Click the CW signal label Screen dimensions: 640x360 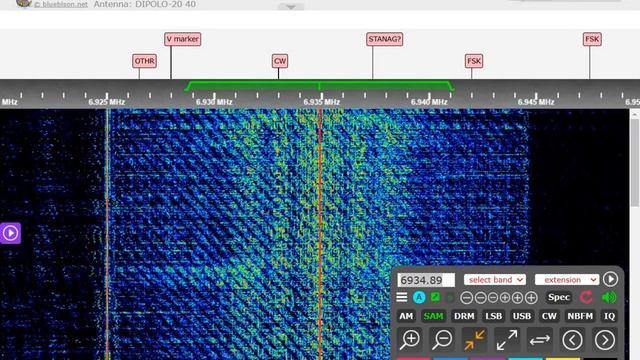click(280, 61)
